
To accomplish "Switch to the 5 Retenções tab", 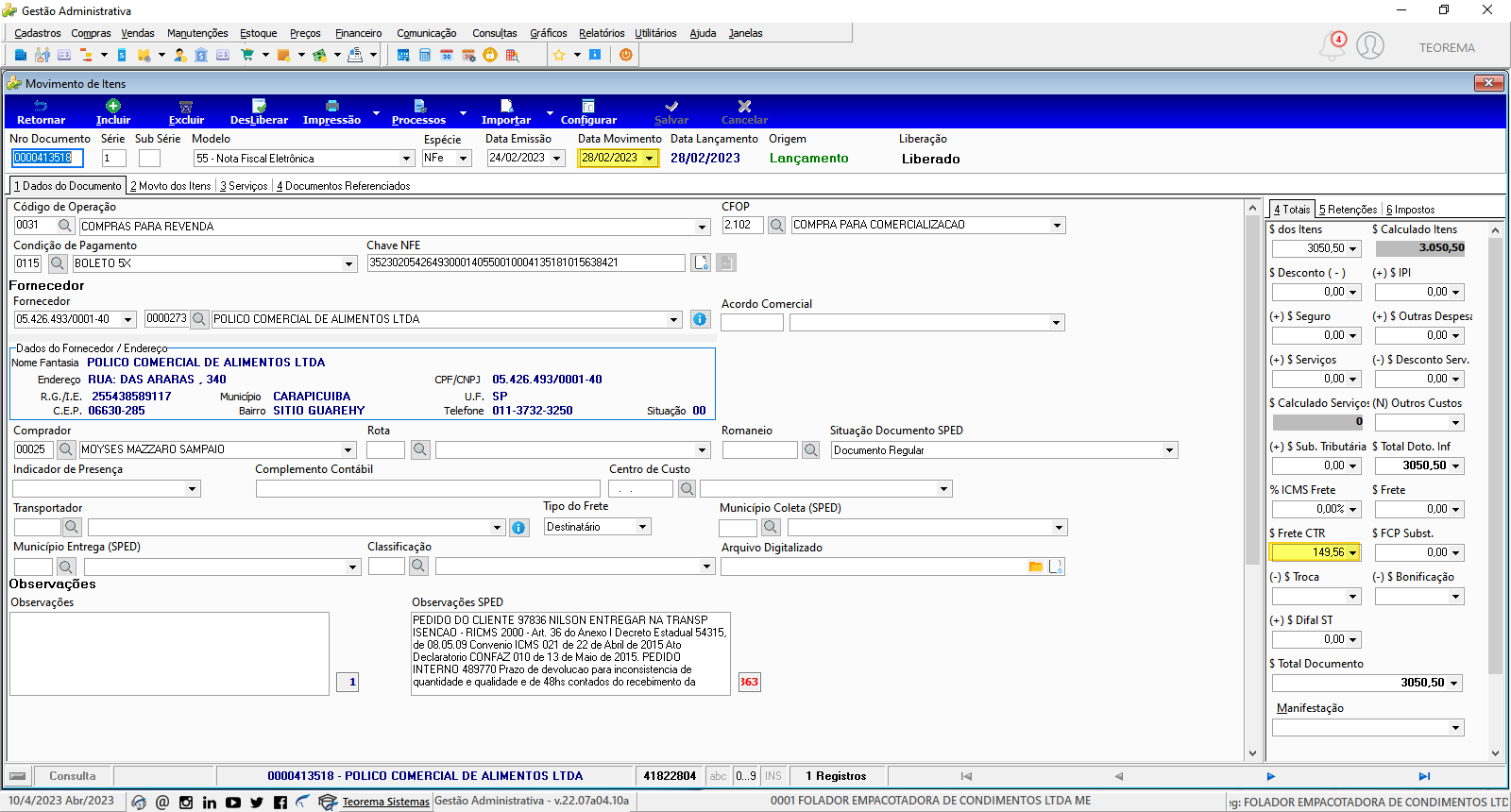I will (1348, 210).
